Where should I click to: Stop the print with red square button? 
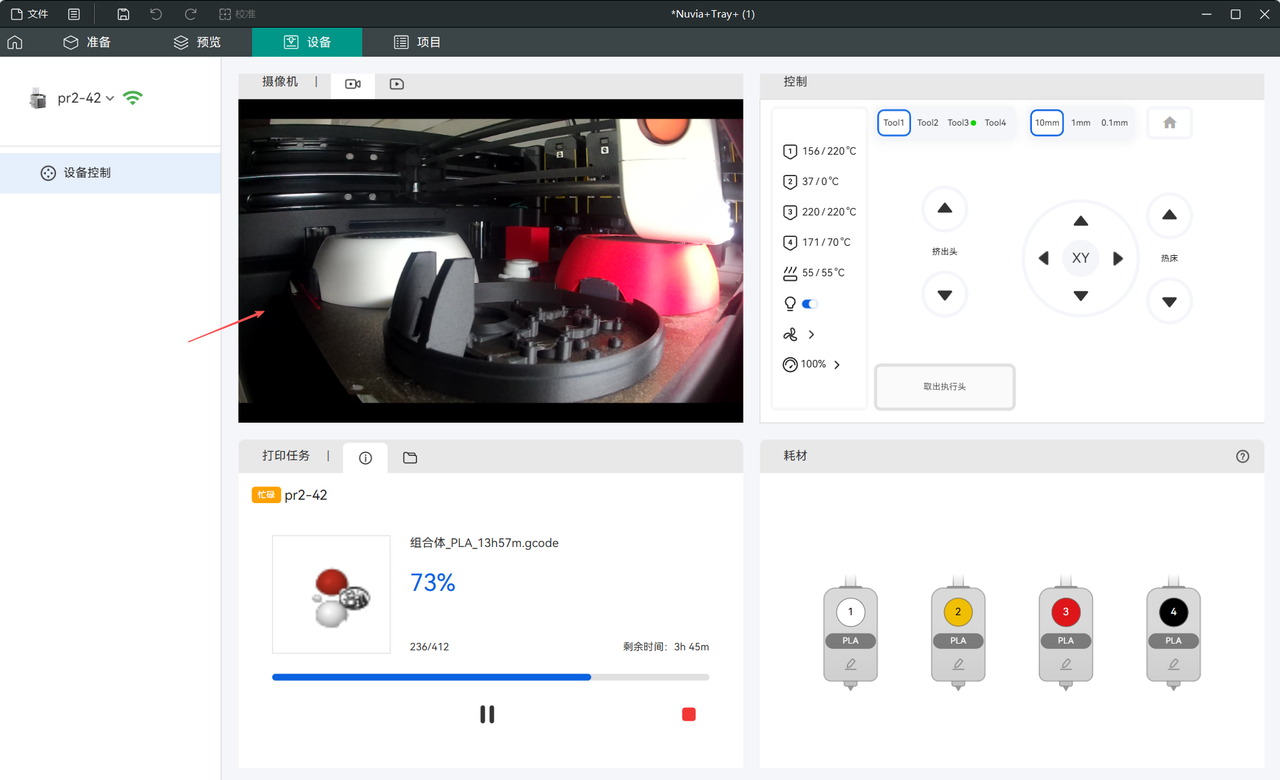(x=688, y=714)
